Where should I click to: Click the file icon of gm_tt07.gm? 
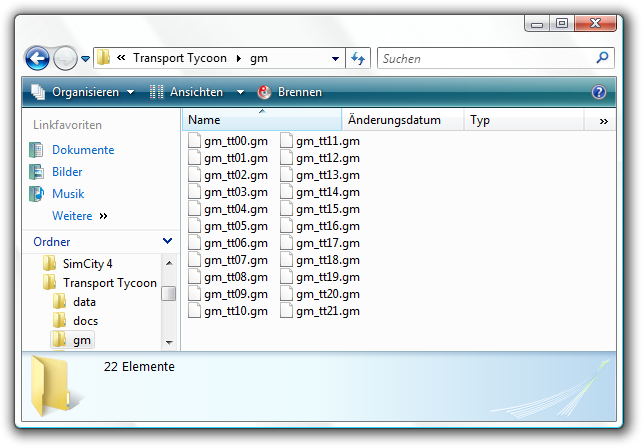tap(194, 260)
